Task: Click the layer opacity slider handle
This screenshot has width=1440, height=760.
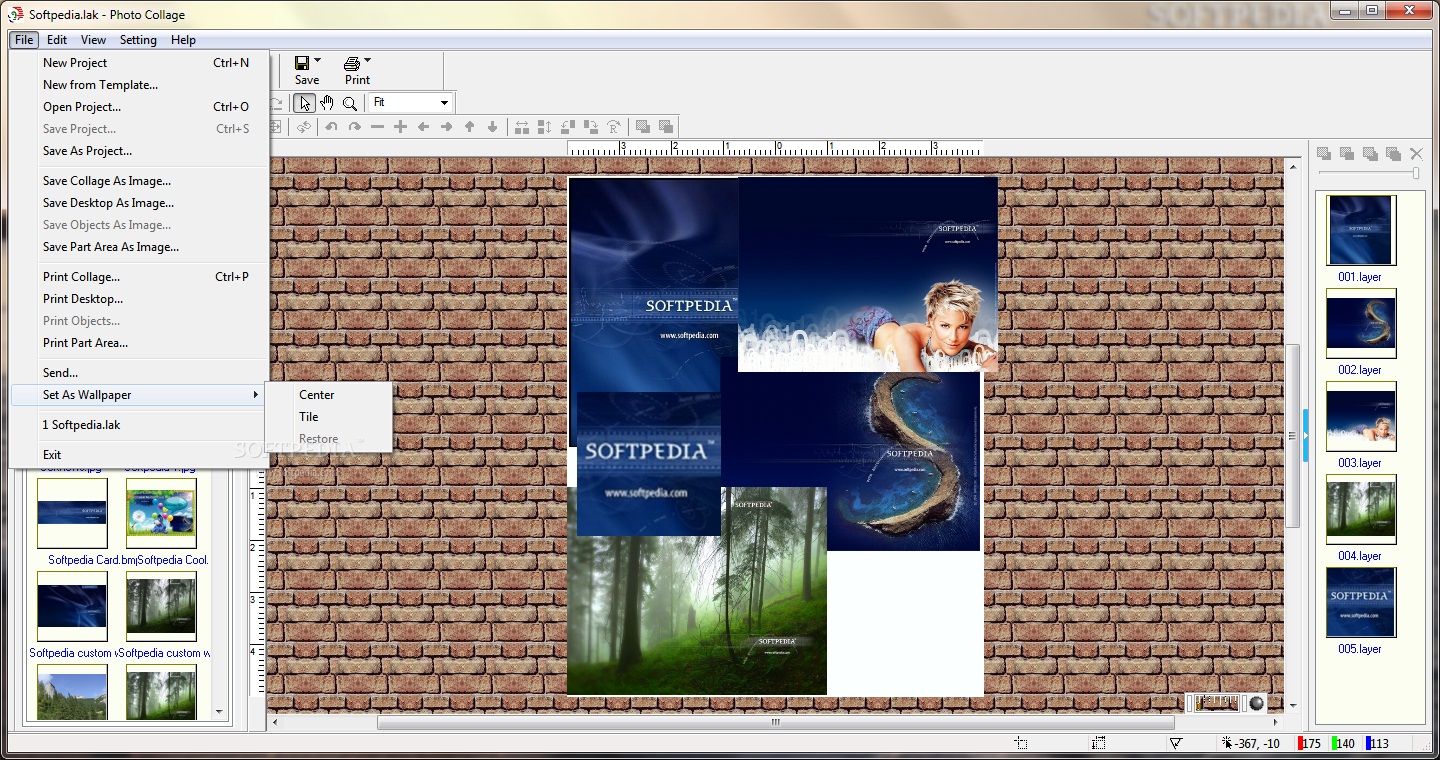Action: 1416,174
